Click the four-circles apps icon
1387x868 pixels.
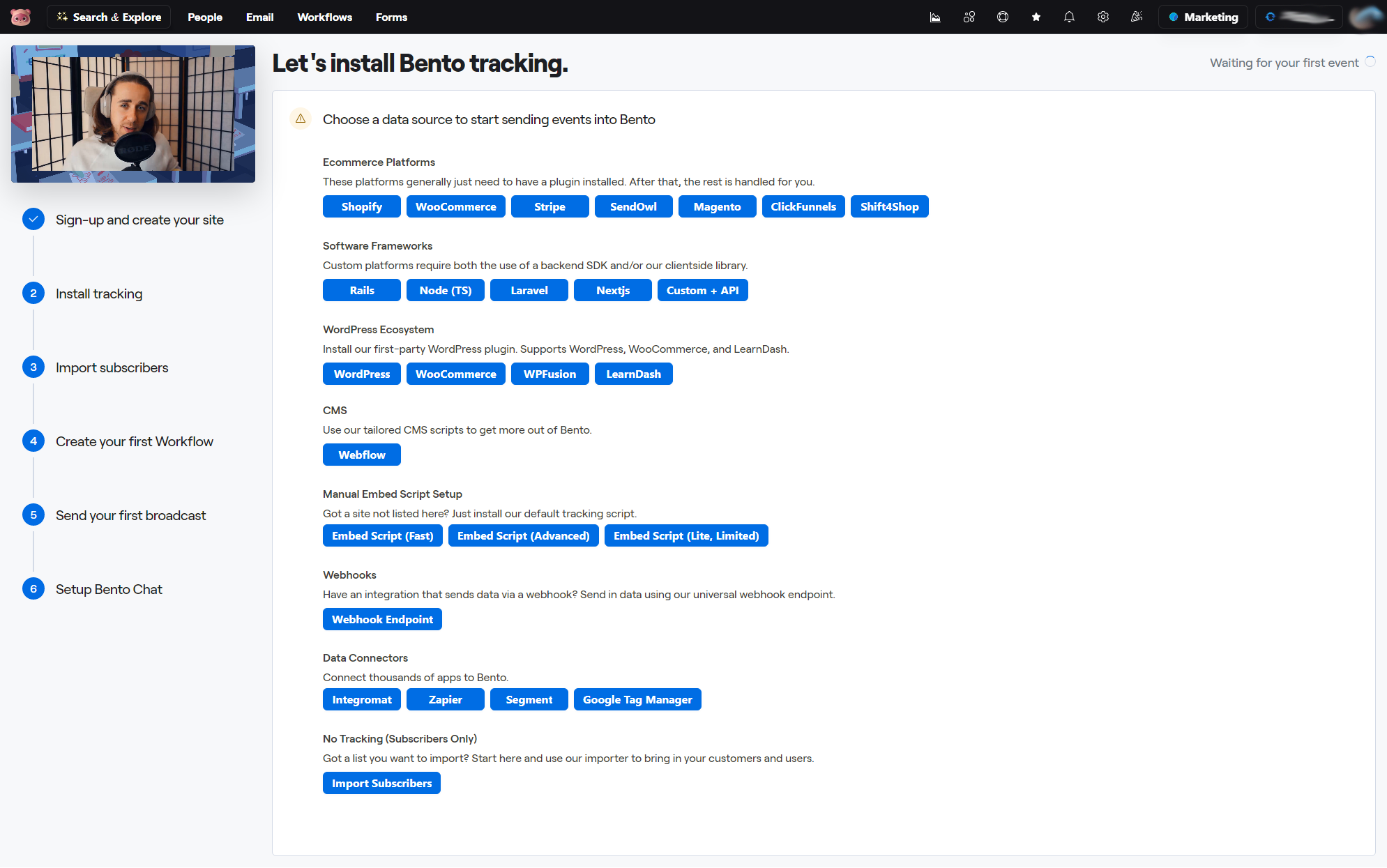tap(969, 17)
